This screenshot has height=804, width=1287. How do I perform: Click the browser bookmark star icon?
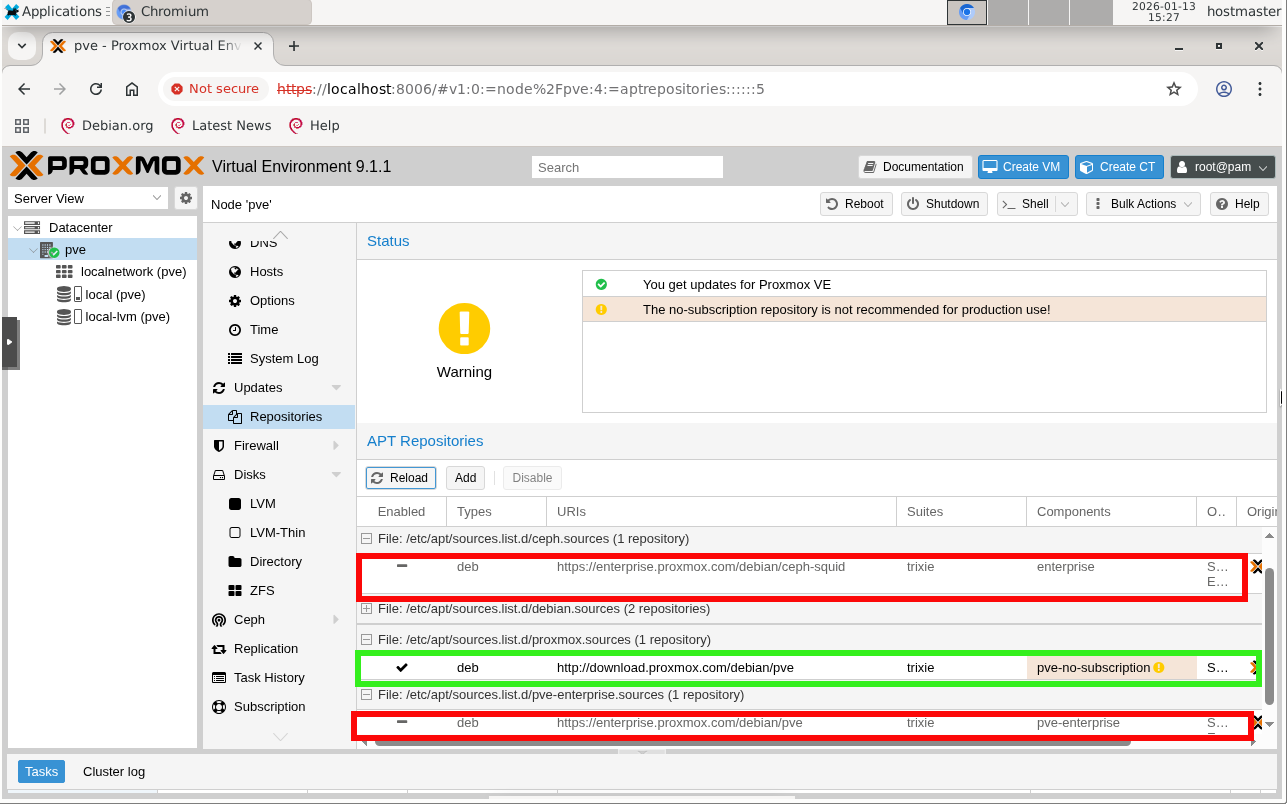(x=1174, y=89)
